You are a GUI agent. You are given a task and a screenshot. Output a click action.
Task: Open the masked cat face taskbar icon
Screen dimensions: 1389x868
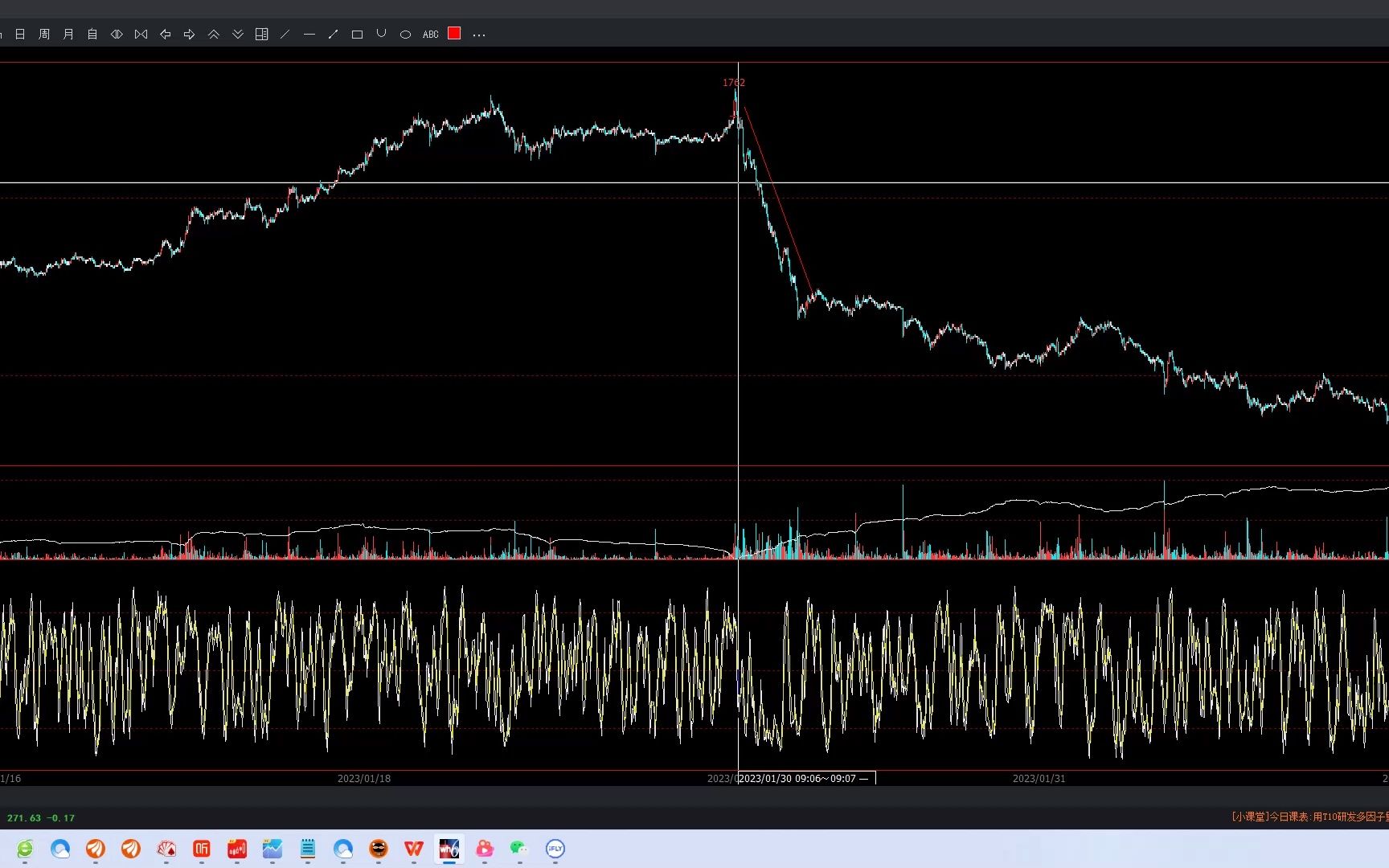(379, 849)
